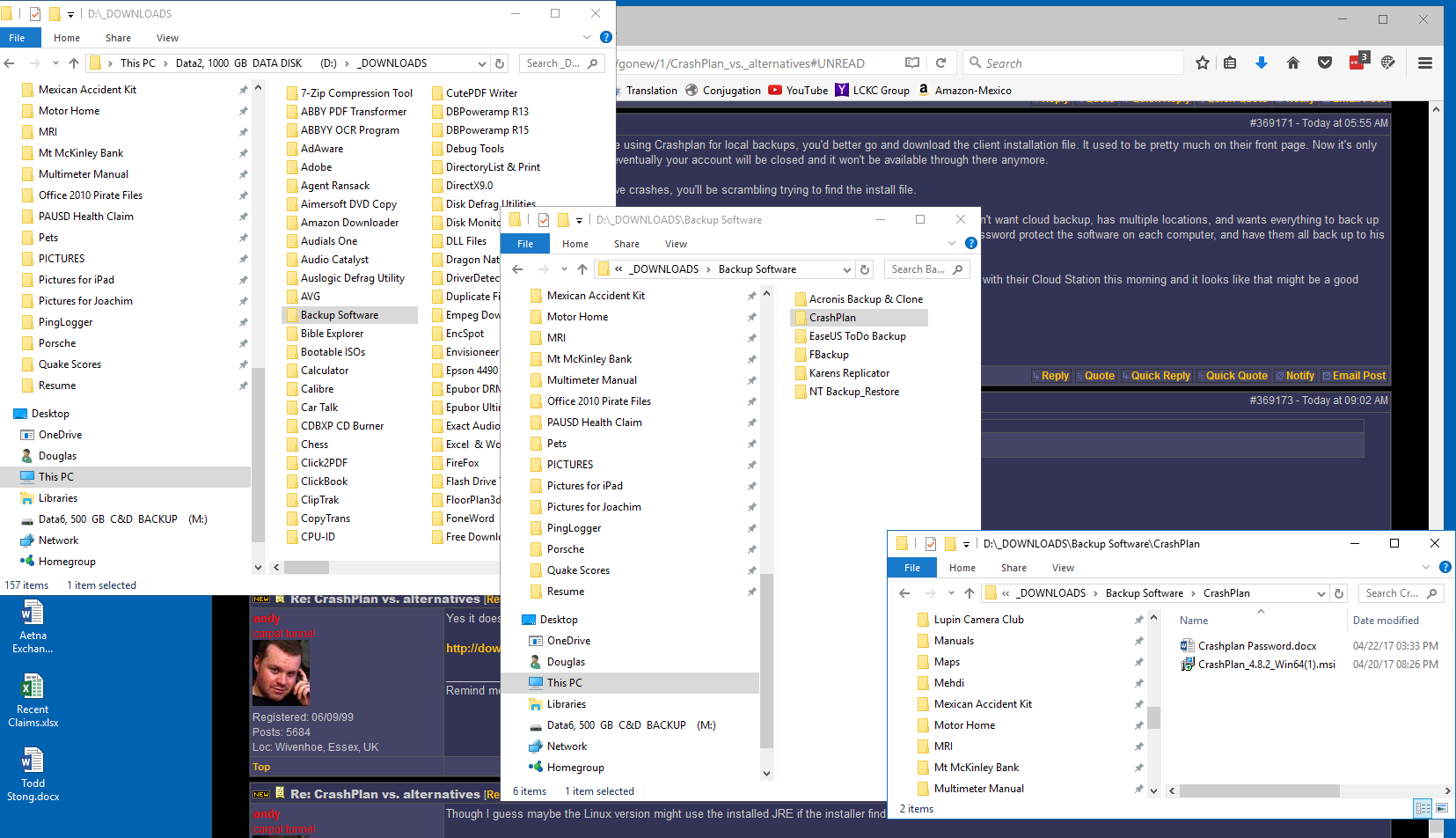This screenshot has height=838, width=1456.
Task: Expand address history dropdown in _DOWNLOADS window
Action: 481,63
